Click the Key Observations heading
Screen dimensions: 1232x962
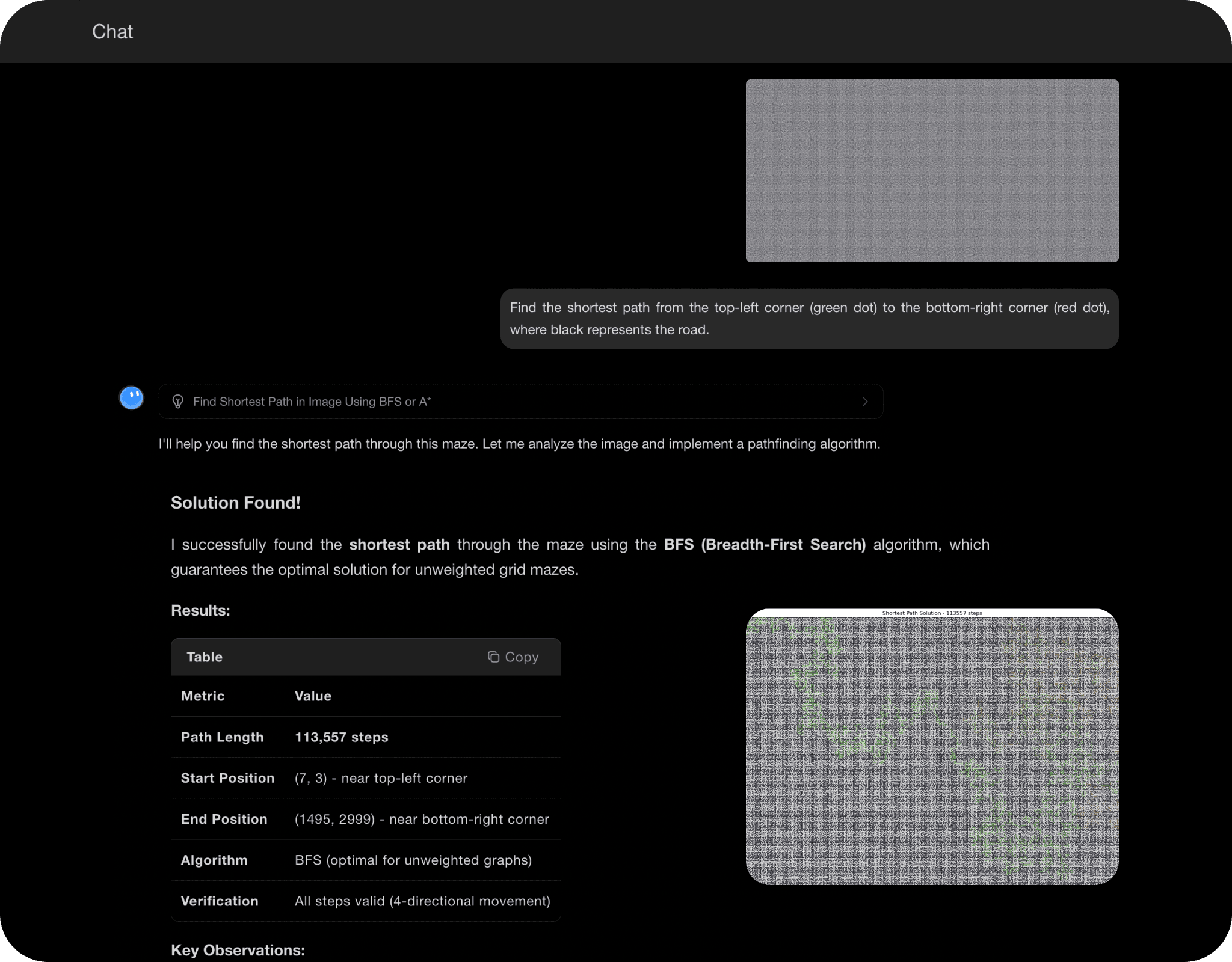(238, 950)
